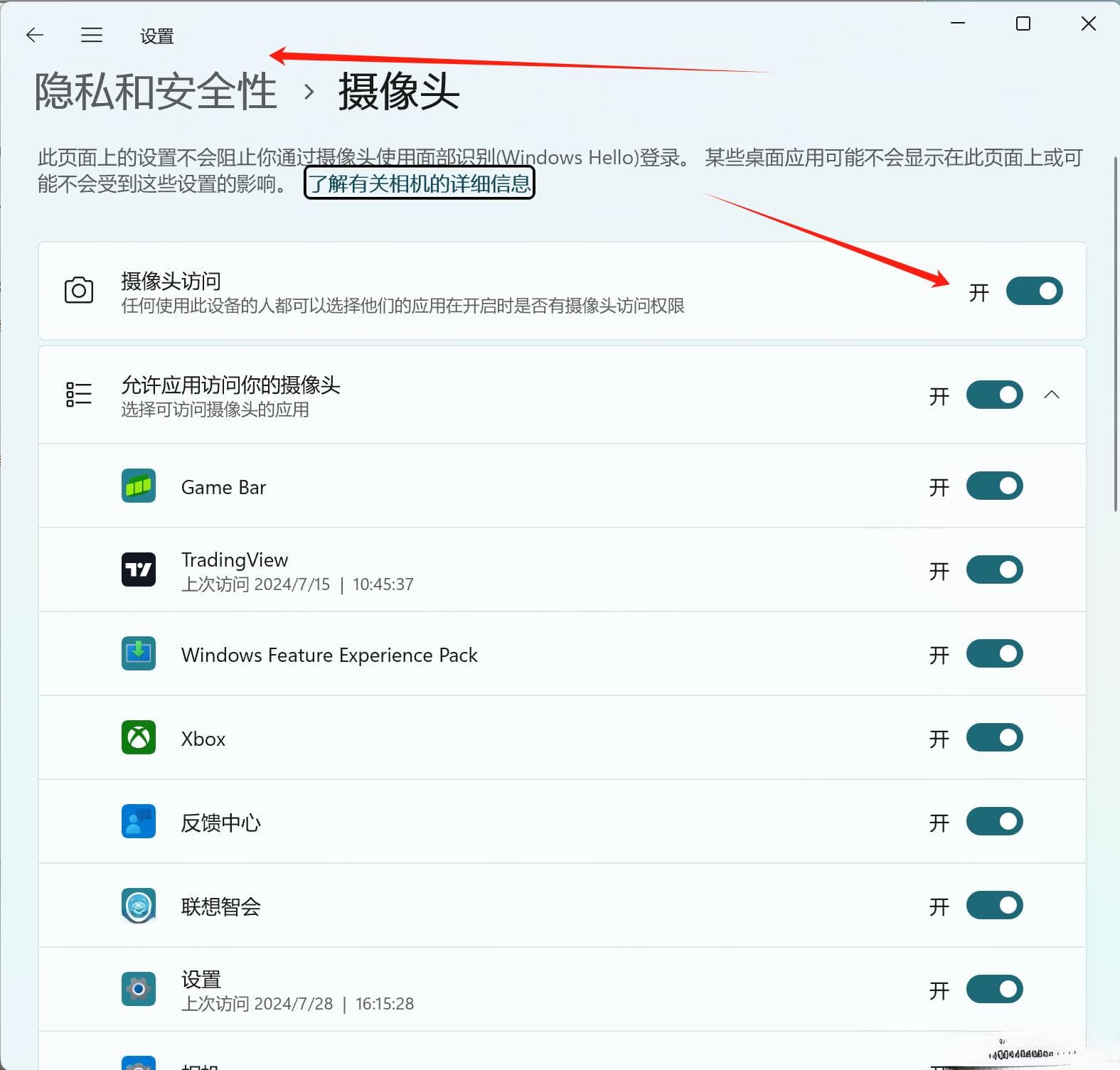Open 了解有关相机的详细信息 link
This screenshot has width=1120, height=1070.
click(420, 183)
